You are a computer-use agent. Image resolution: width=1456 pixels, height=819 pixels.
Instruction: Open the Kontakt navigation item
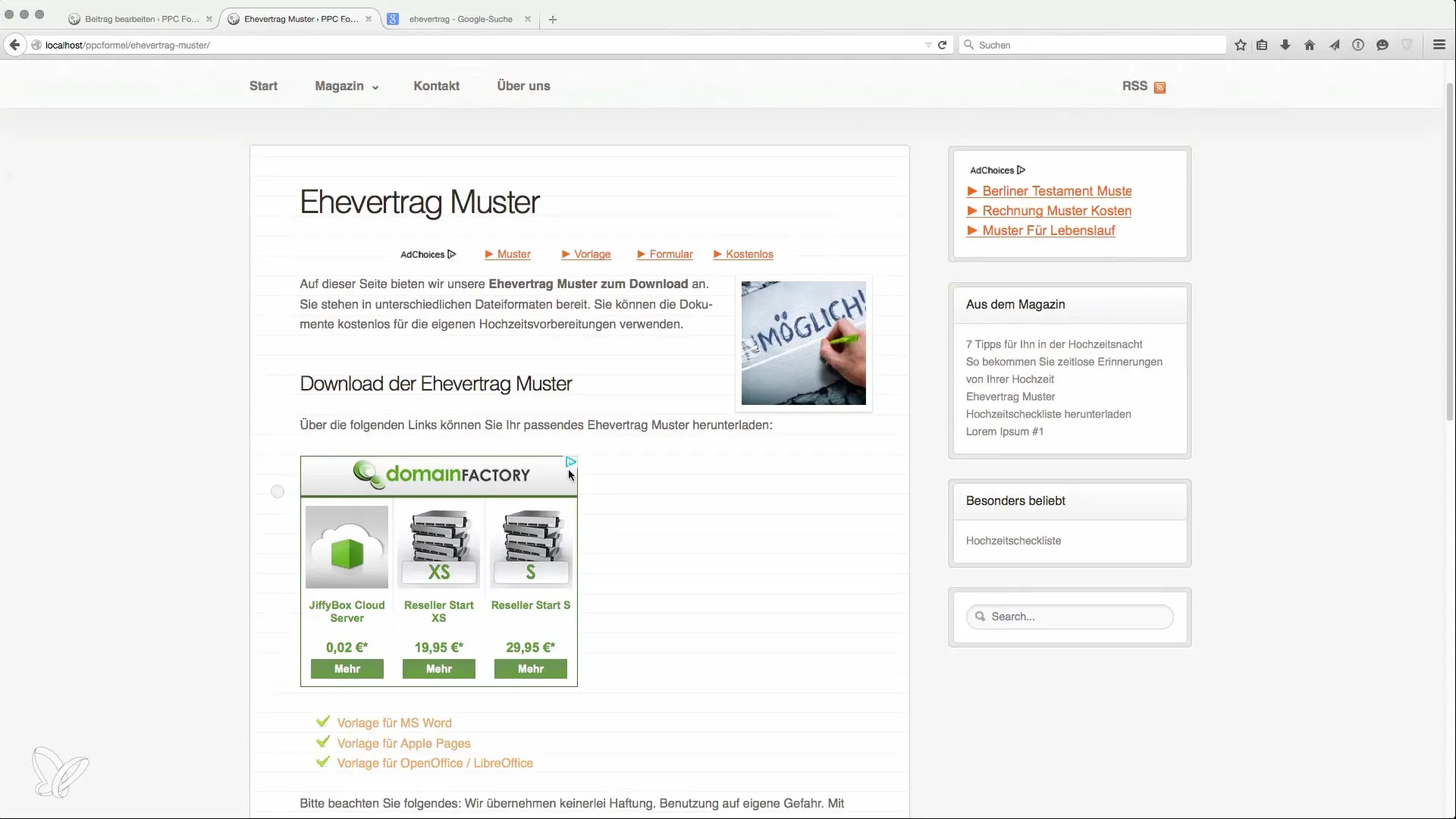tap(436, 86)
